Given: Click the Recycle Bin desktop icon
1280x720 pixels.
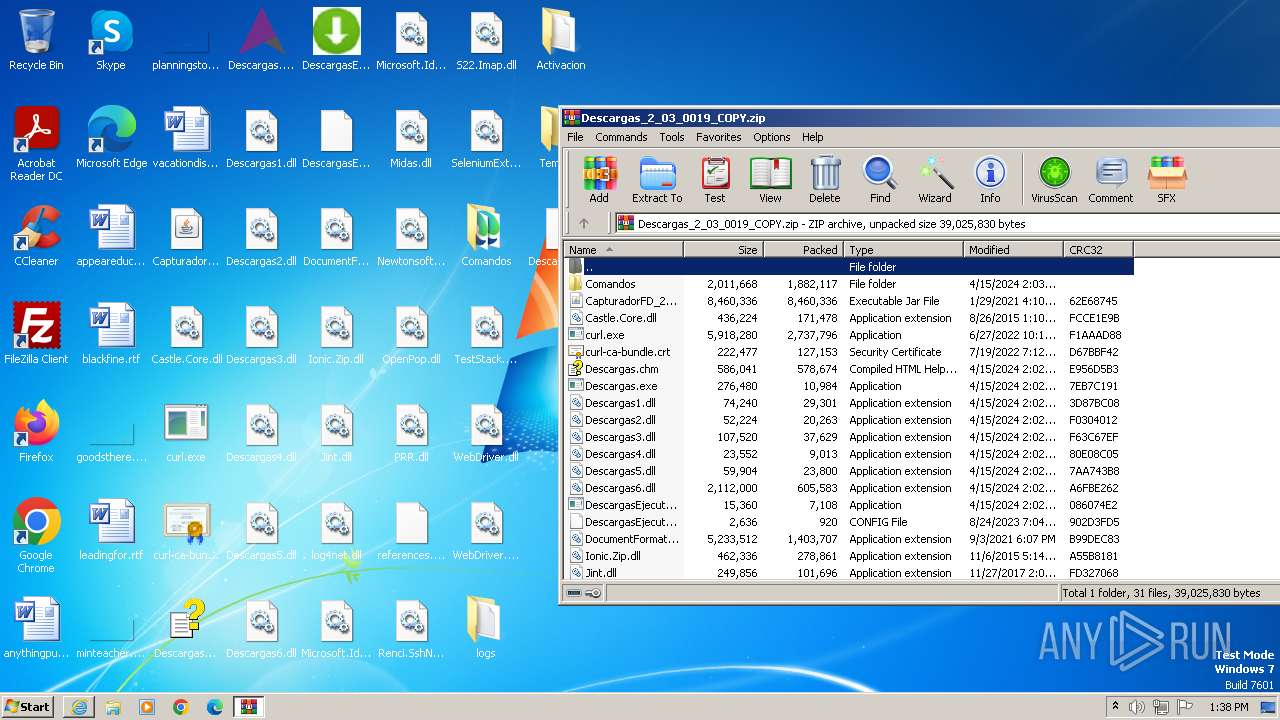Looking at the screenshot, I should [x=36, y=40].
